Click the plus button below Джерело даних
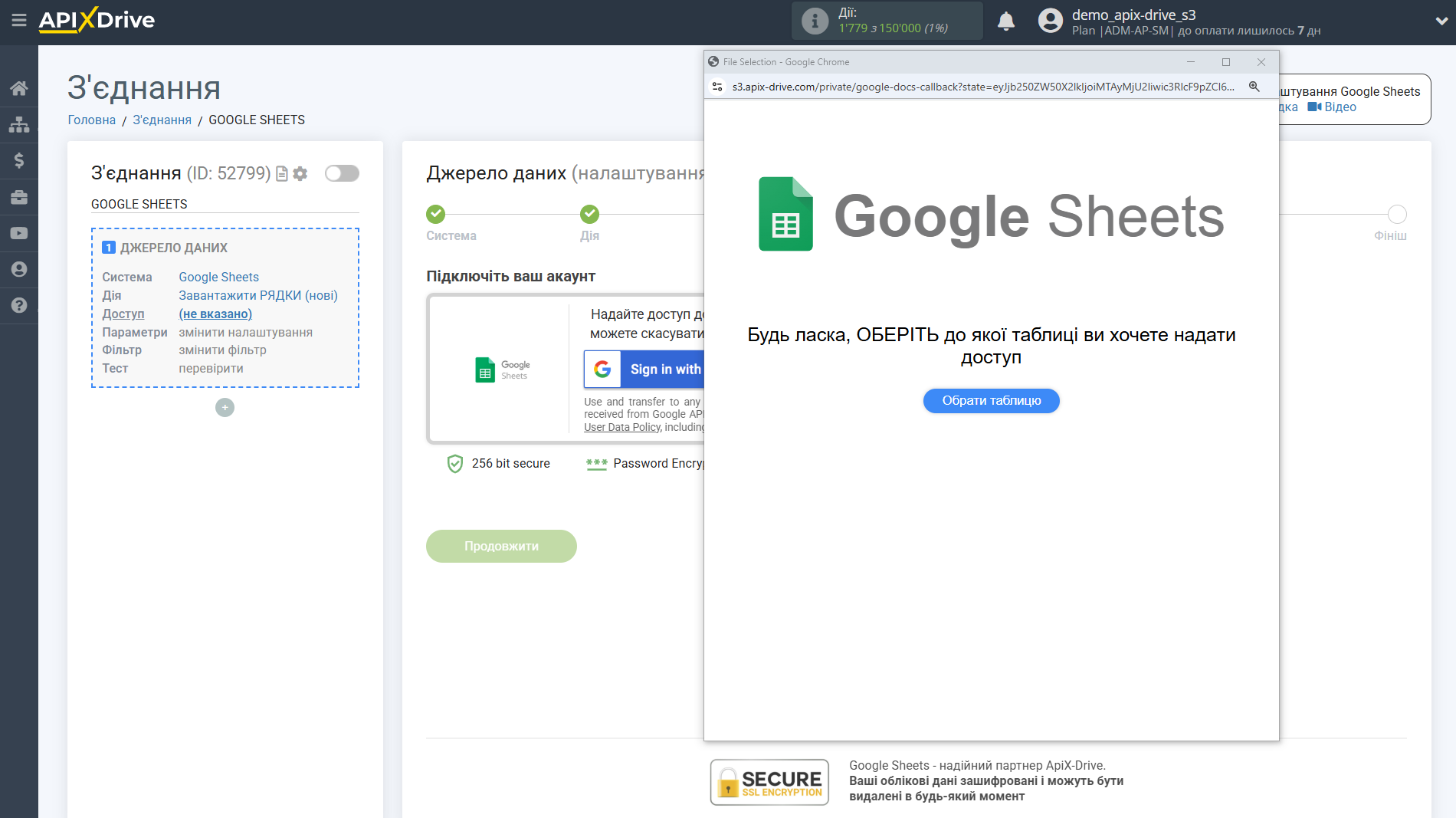The width and height of the screenshot is (1456, 818). click(224, 407)
